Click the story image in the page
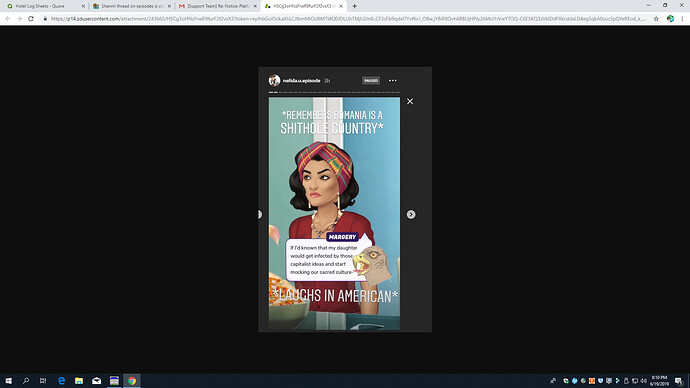 [x=334, y=213]
